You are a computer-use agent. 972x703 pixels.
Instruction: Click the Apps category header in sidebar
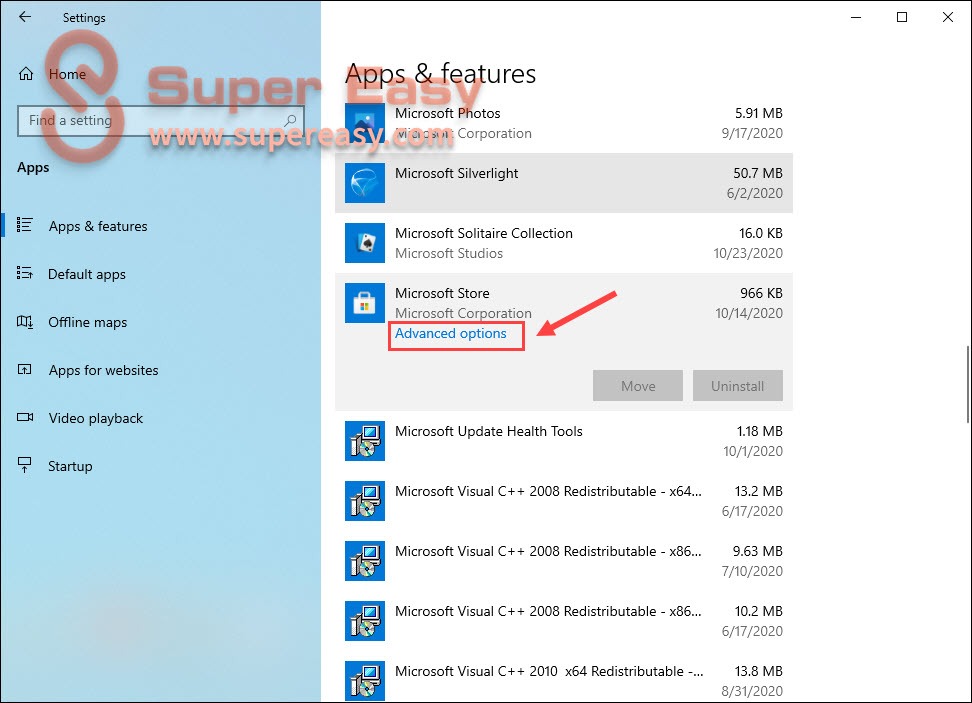[x=33, y=167]
